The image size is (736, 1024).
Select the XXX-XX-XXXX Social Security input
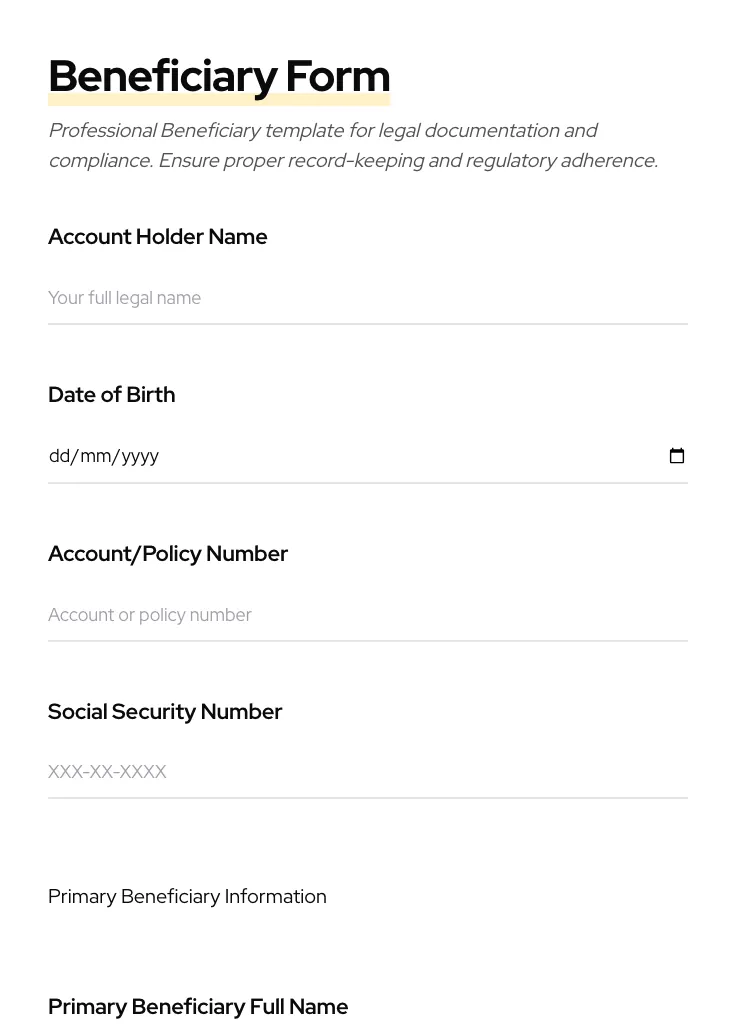click(300, 772)
